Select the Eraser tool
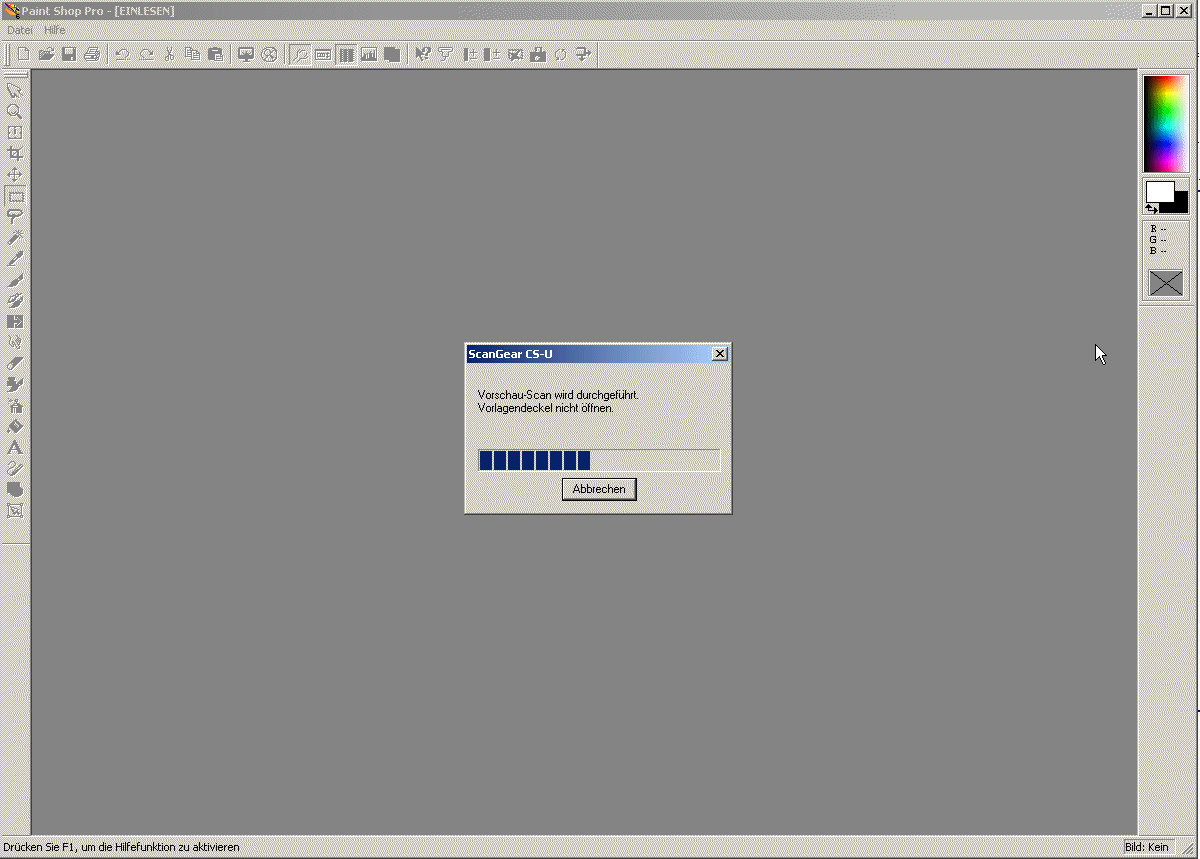1200x859 pixels. (x=15, y=364)
